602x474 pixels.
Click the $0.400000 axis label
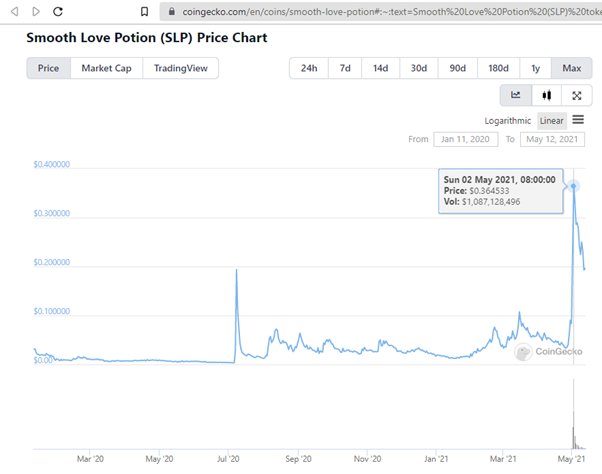[x=52, y=164]
